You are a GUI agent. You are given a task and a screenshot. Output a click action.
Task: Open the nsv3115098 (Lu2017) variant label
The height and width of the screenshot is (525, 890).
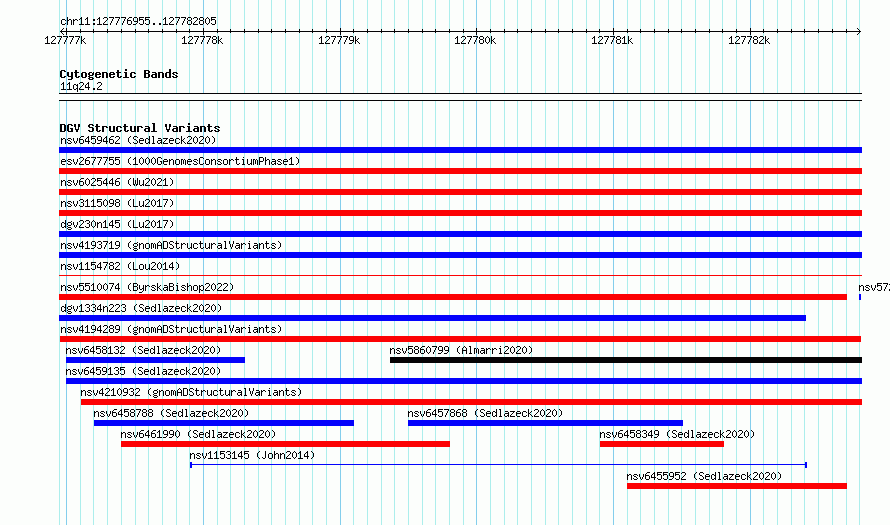pyautogui.click(x=117, y=203)
